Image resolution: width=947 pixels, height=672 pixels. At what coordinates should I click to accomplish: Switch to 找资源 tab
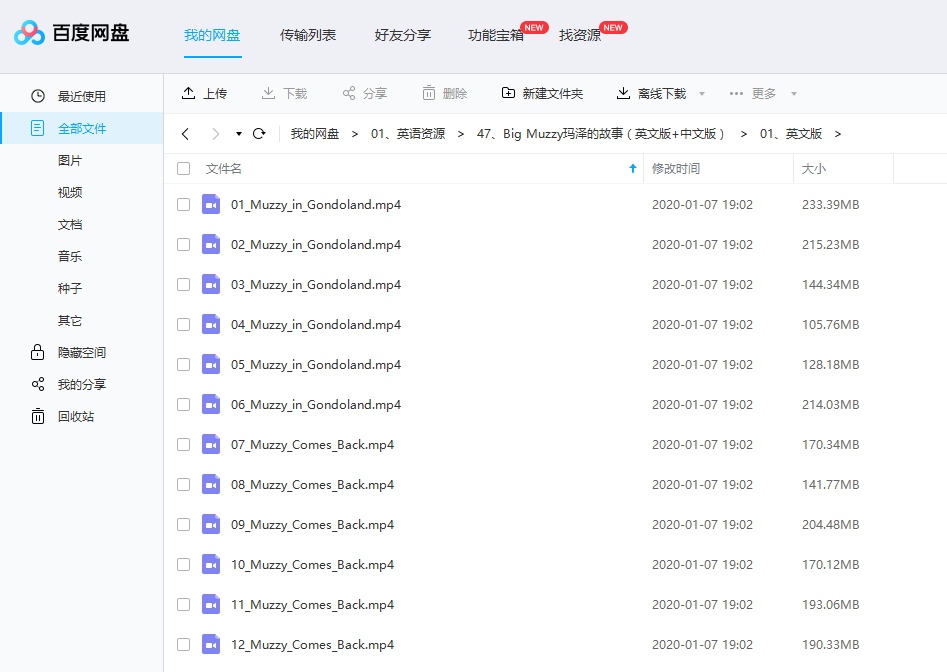tap(580, 35)
